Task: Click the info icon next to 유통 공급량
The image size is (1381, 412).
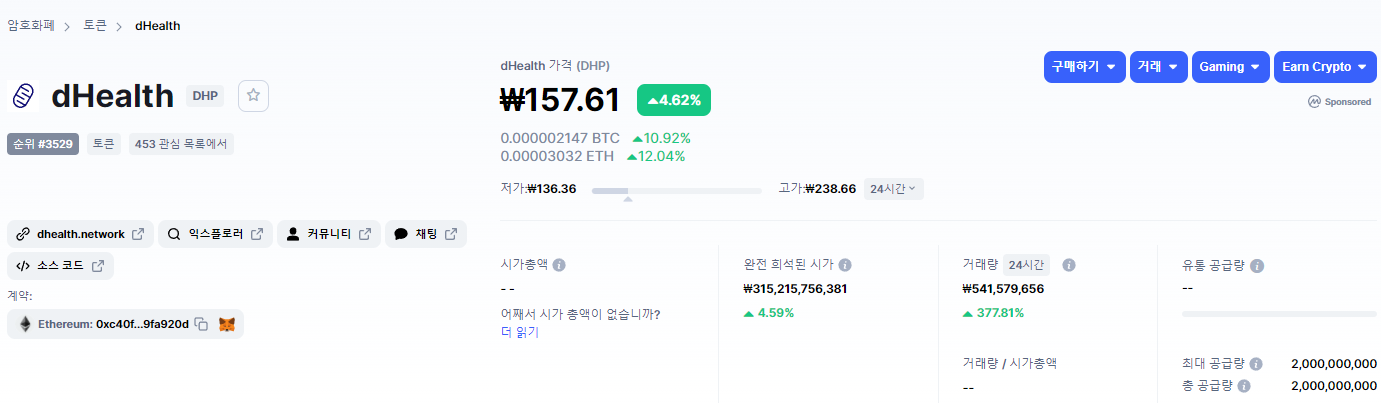Action: pos(1257,266)
